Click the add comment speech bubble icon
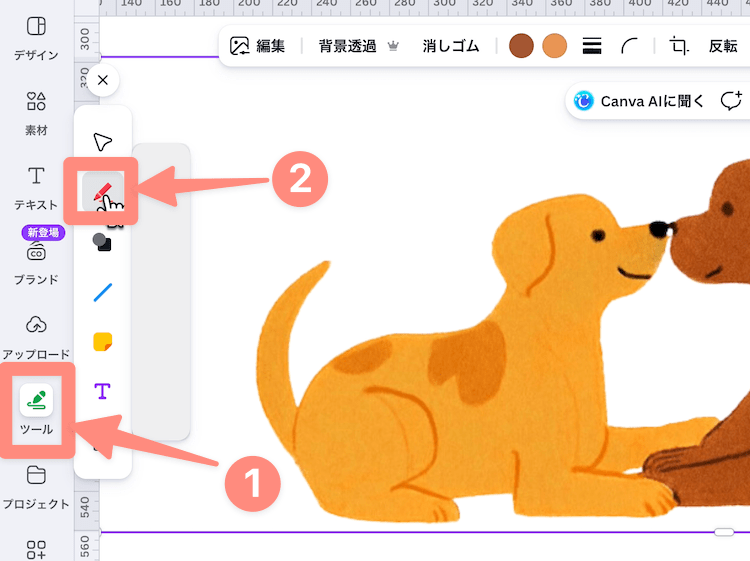The width and height of the screenshot is (750, 561). tap(731, 101)
